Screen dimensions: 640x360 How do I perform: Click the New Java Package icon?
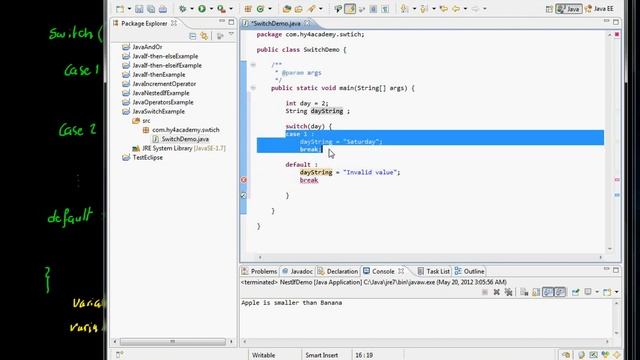[248, 9]
